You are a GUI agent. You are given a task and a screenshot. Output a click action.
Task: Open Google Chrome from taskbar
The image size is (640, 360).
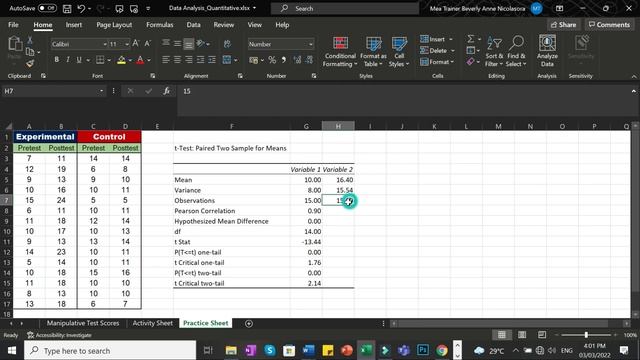coord(442,350)
